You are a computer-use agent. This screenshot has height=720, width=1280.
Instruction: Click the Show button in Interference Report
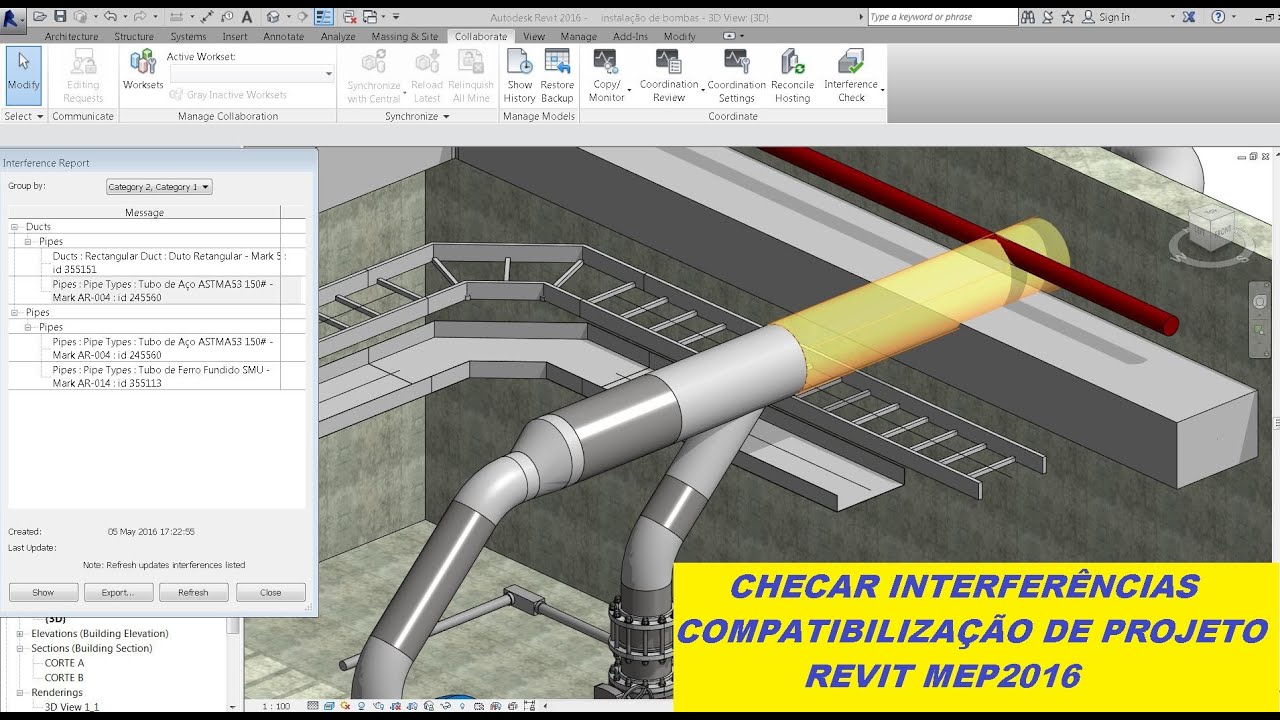(43, 592)
